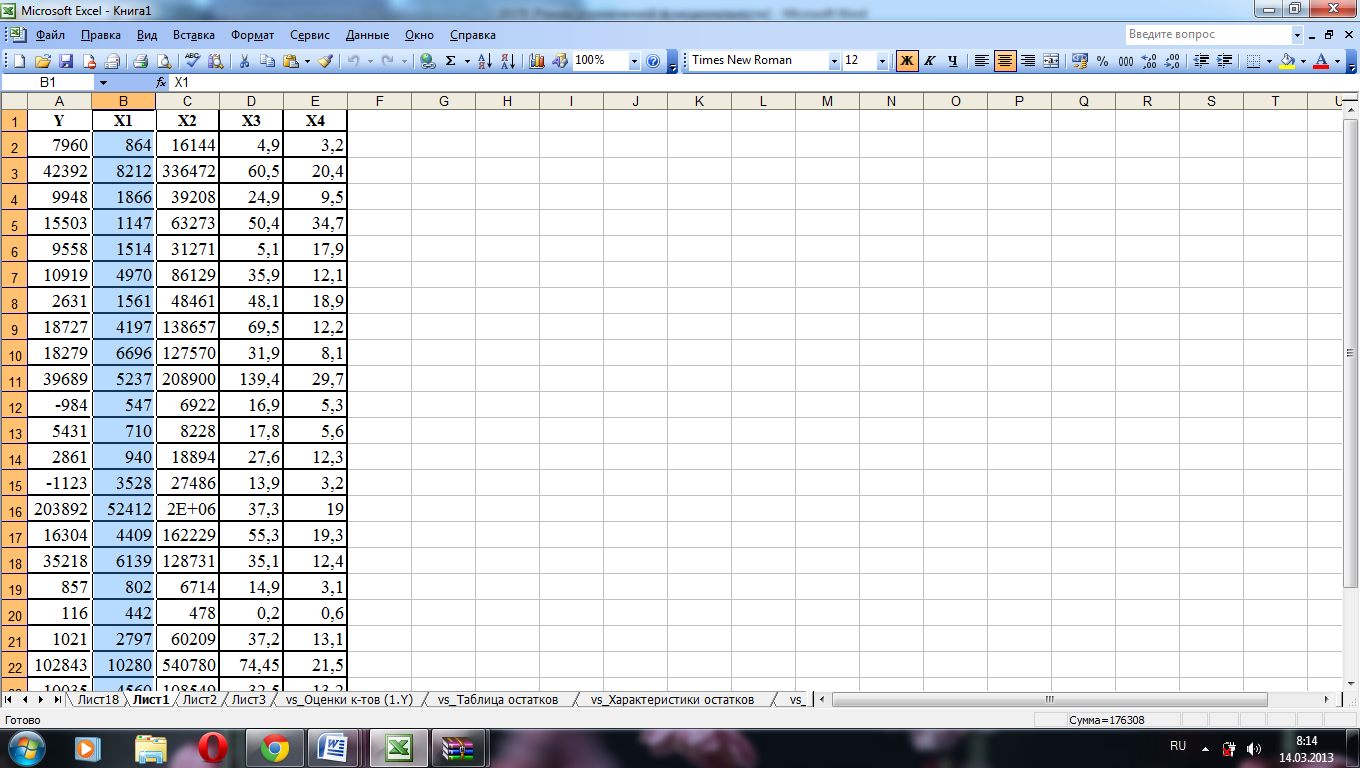Image resolution: width=1360 pixels, height=768 pixels.
Task: Click the Select All corner button
Action: (x=13, y=101)
